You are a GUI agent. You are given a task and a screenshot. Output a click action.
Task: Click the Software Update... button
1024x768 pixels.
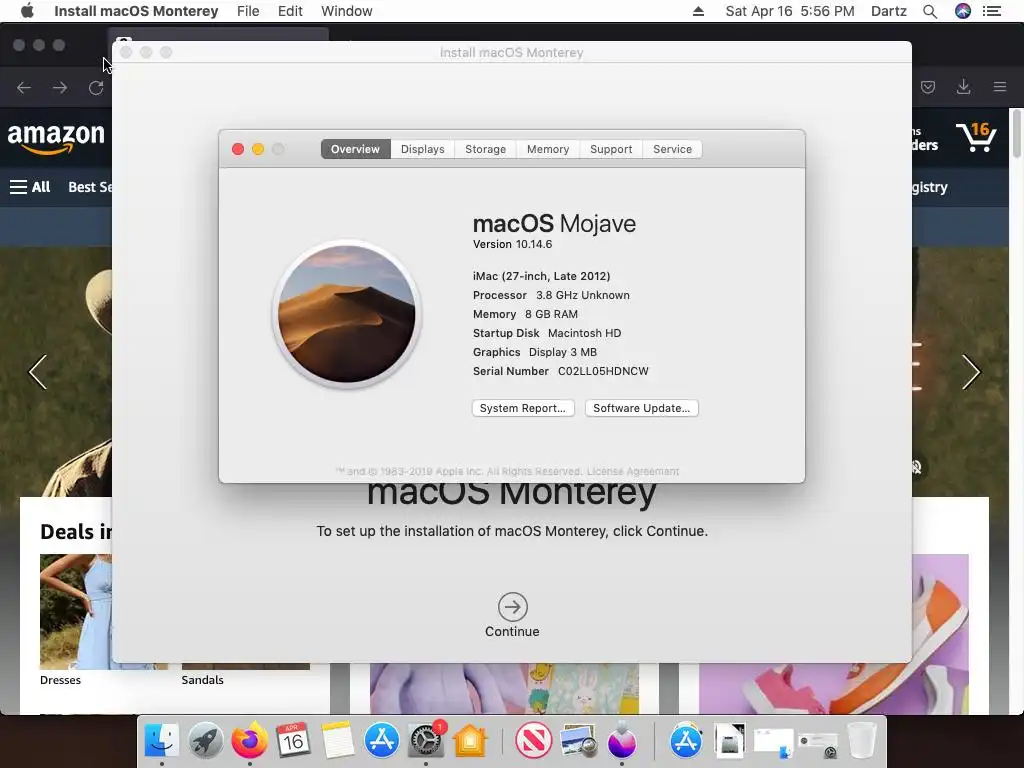click(x=642, y=408)
